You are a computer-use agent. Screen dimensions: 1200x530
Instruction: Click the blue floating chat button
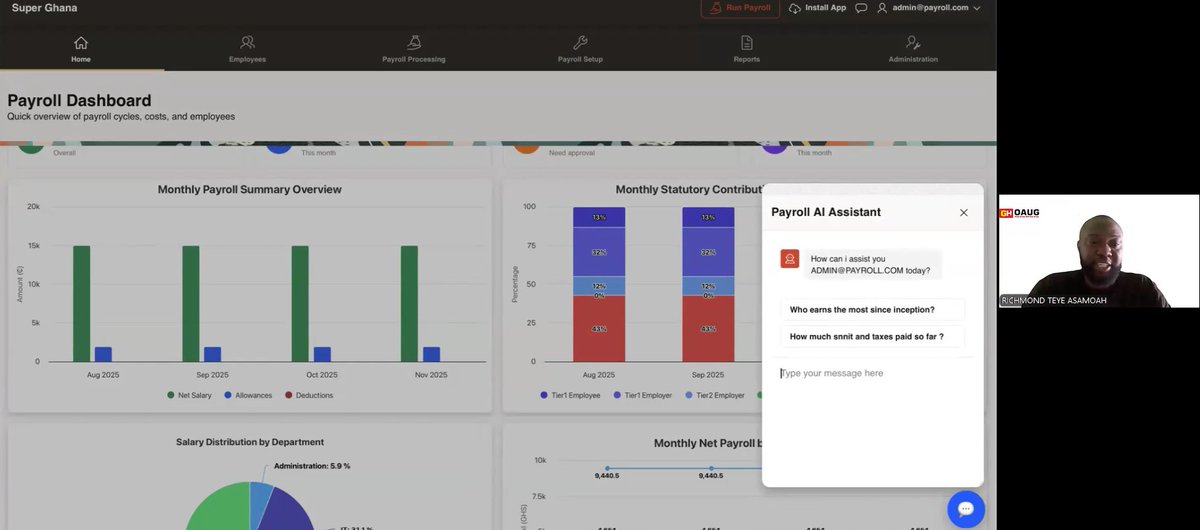(966, 509)
